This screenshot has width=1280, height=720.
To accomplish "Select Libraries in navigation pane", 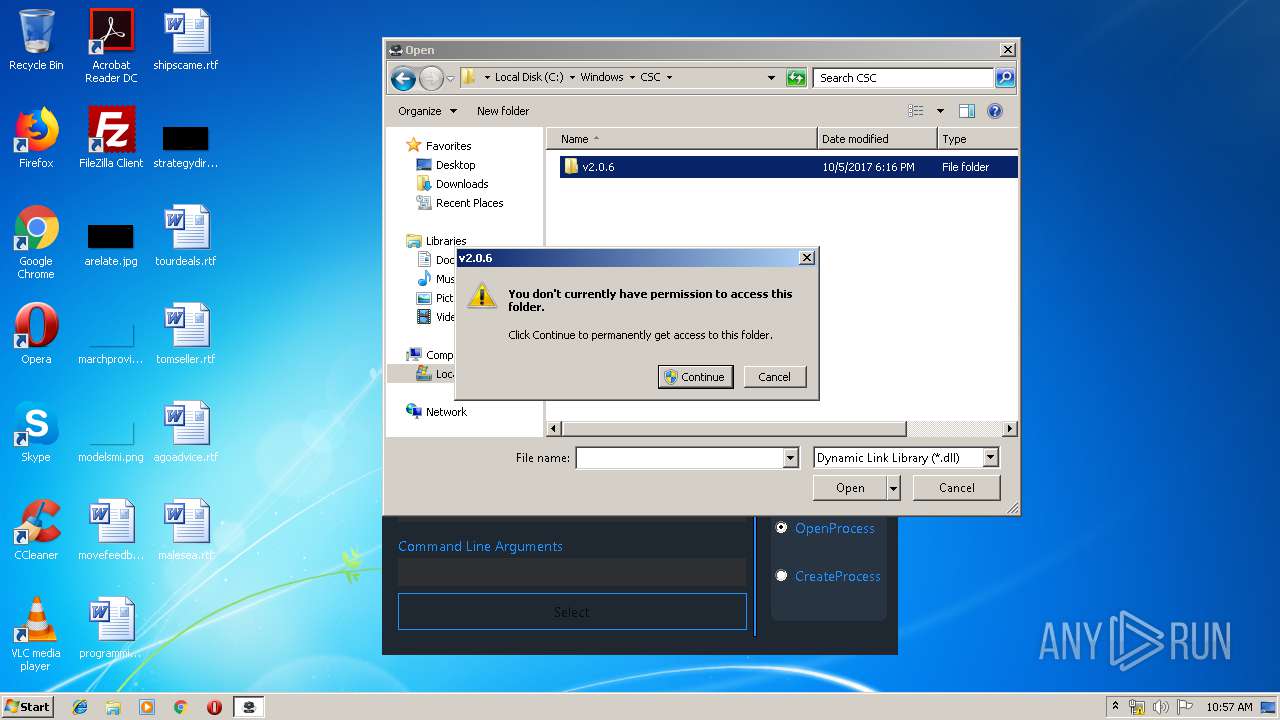I will tap(446, 241).
